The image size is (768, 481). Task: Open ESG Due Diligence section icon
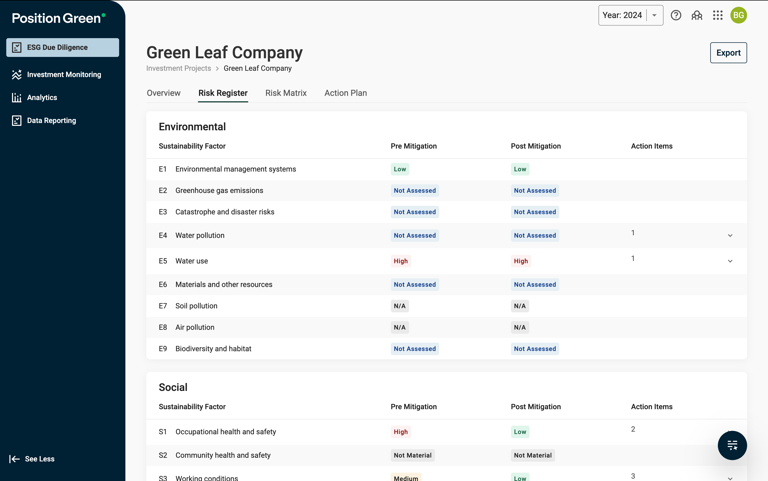pyautogui.click(x=17, y=48)
